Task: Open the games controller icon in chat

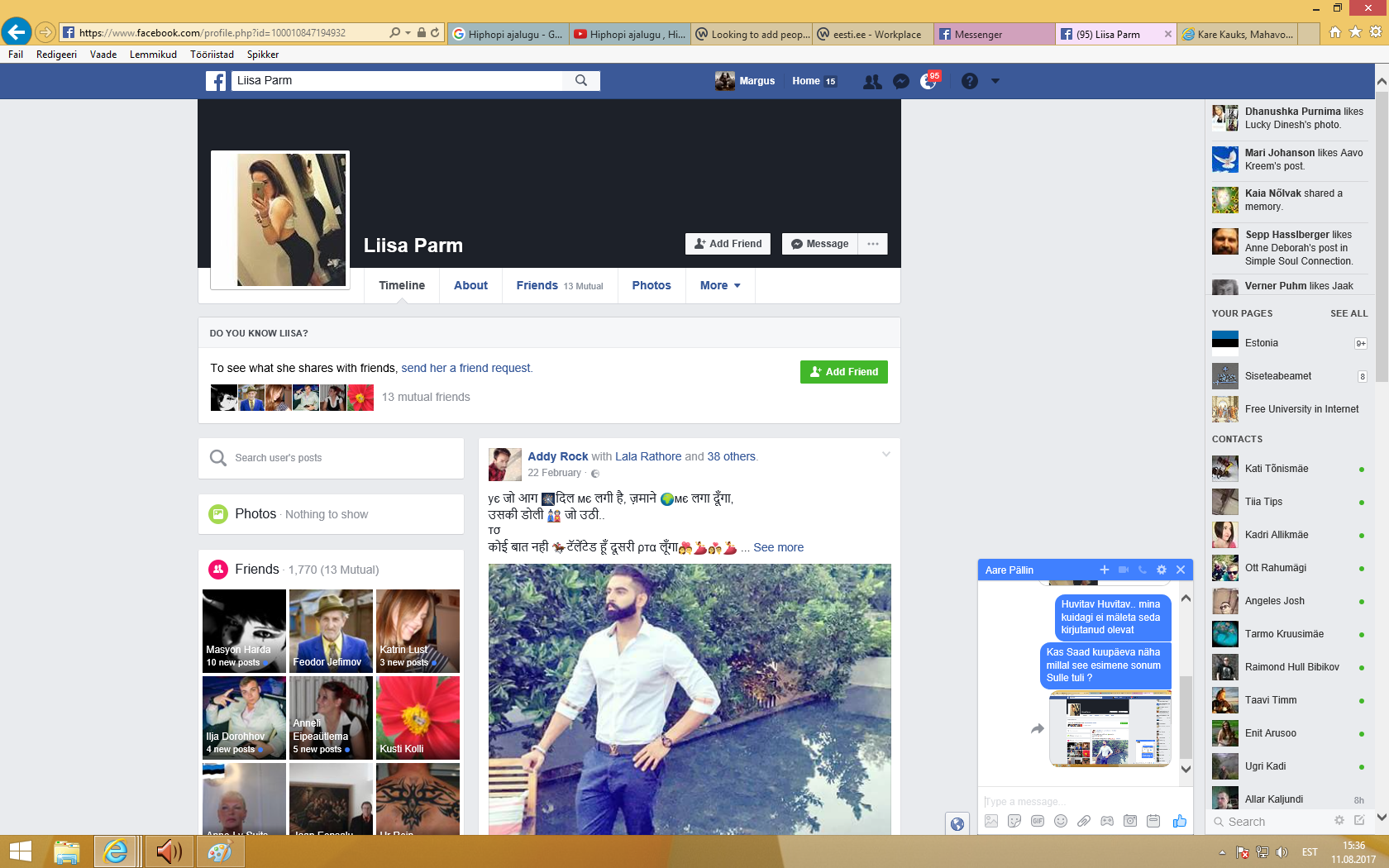Action: point(1107,821)
